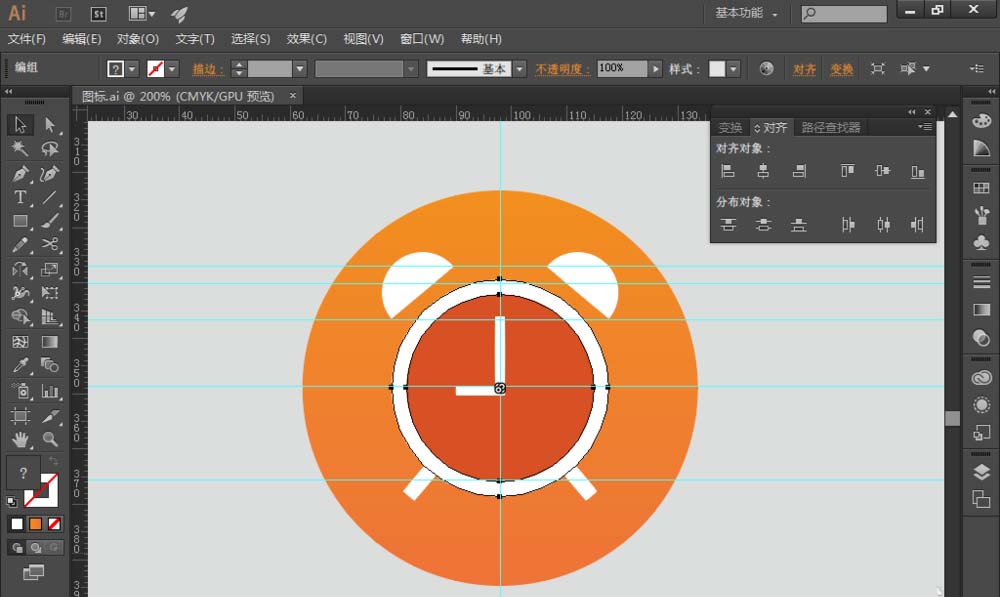
Task: Open the 文件(F) menu
Action: [x=27, y=39]
